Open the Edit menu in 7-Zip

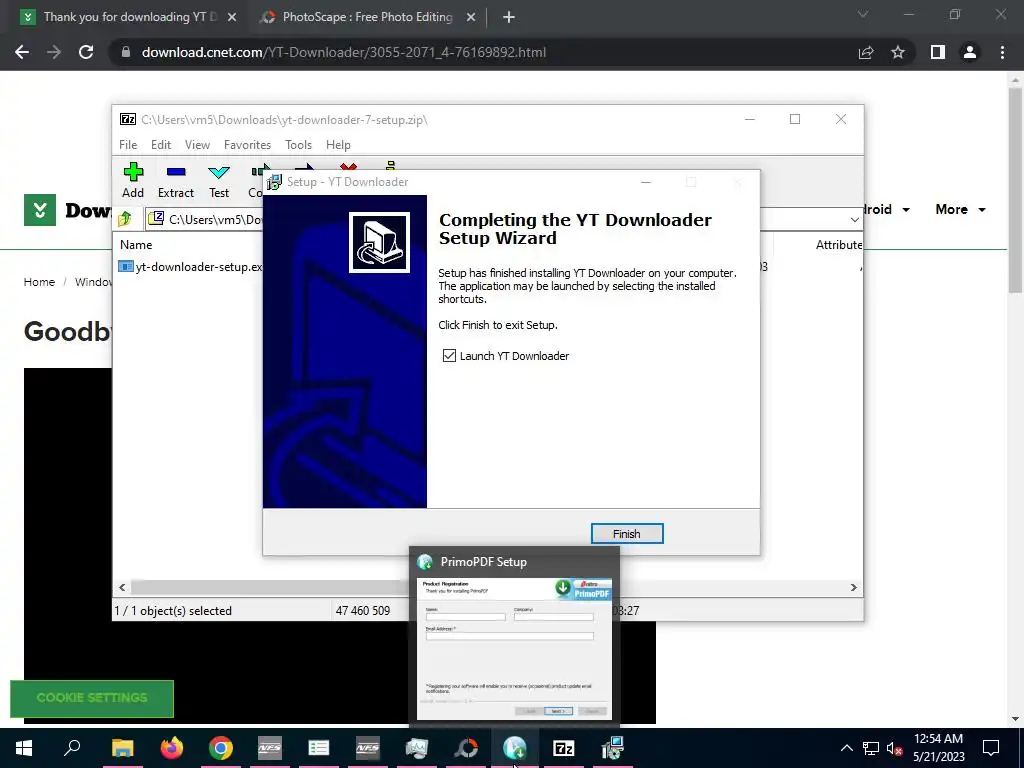(x=161, y=144)
